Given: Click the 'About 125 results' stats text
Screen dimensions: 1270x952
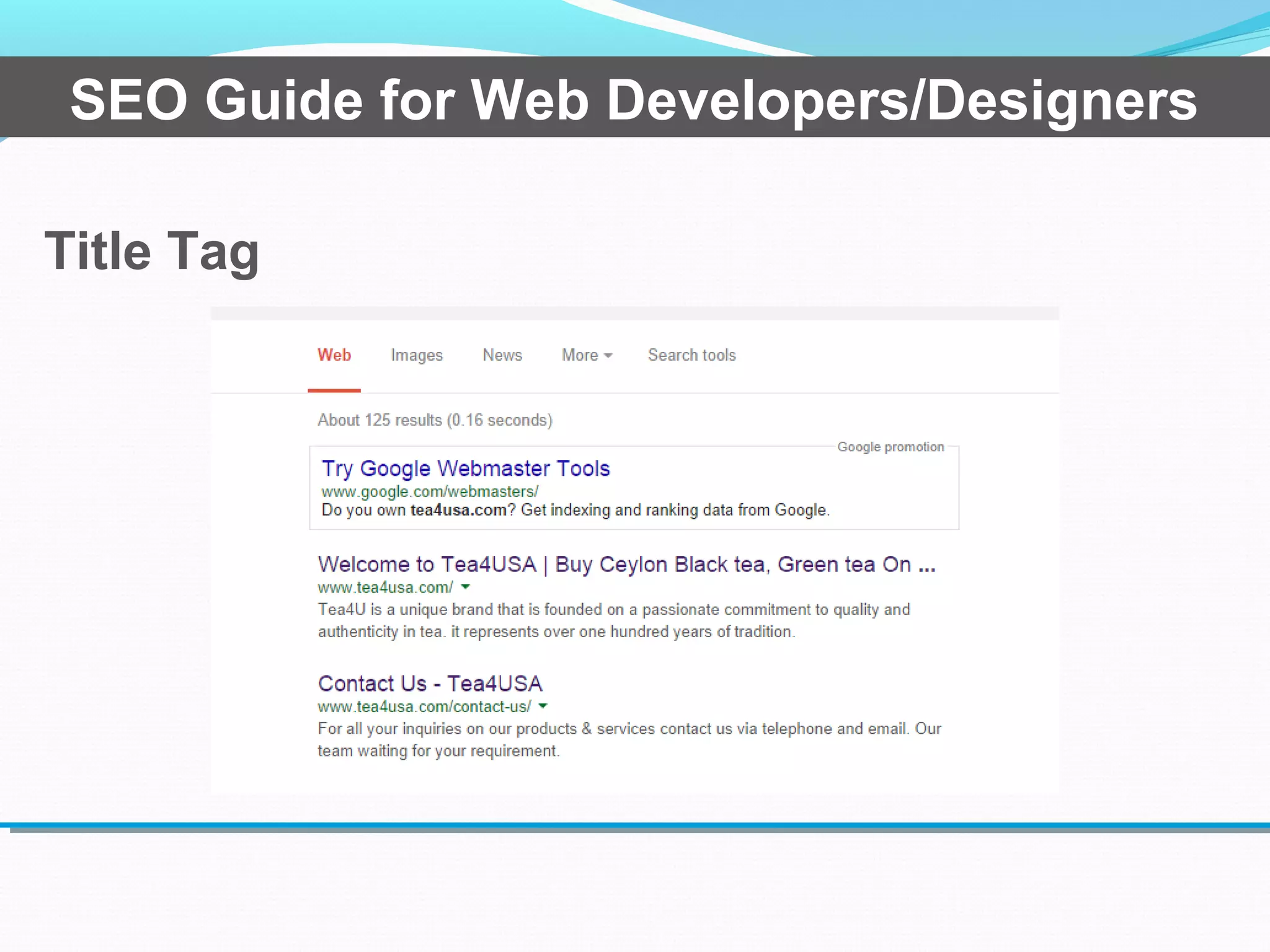Looking at the screenshot, I should [435, 420].
